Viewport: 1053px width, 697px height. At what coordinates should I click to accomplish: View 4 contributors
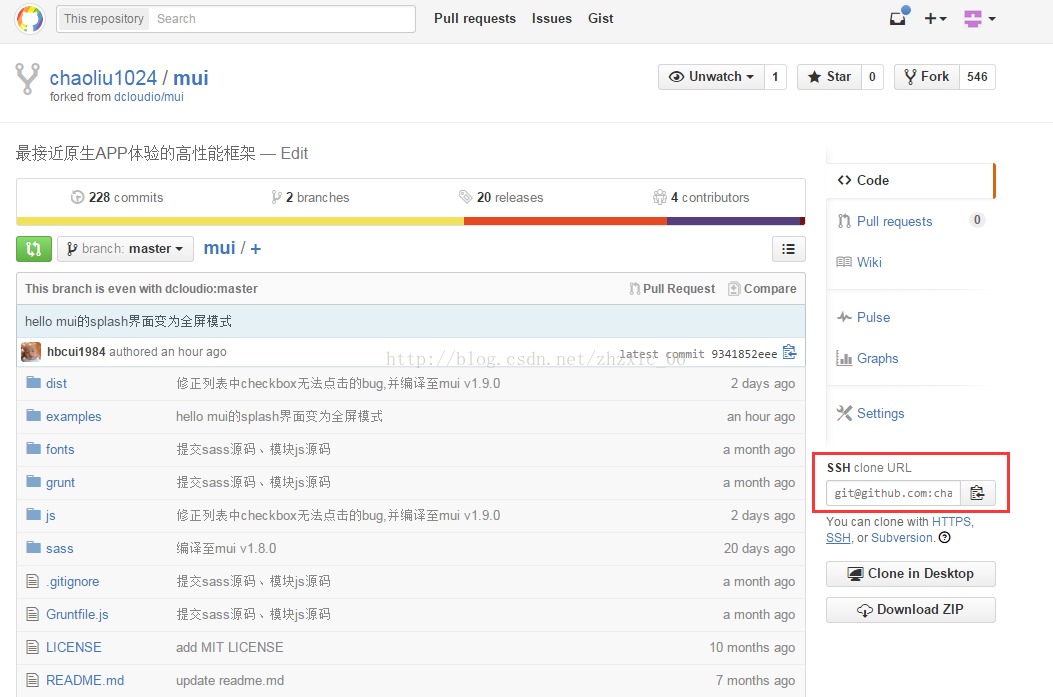pos(701,197)
